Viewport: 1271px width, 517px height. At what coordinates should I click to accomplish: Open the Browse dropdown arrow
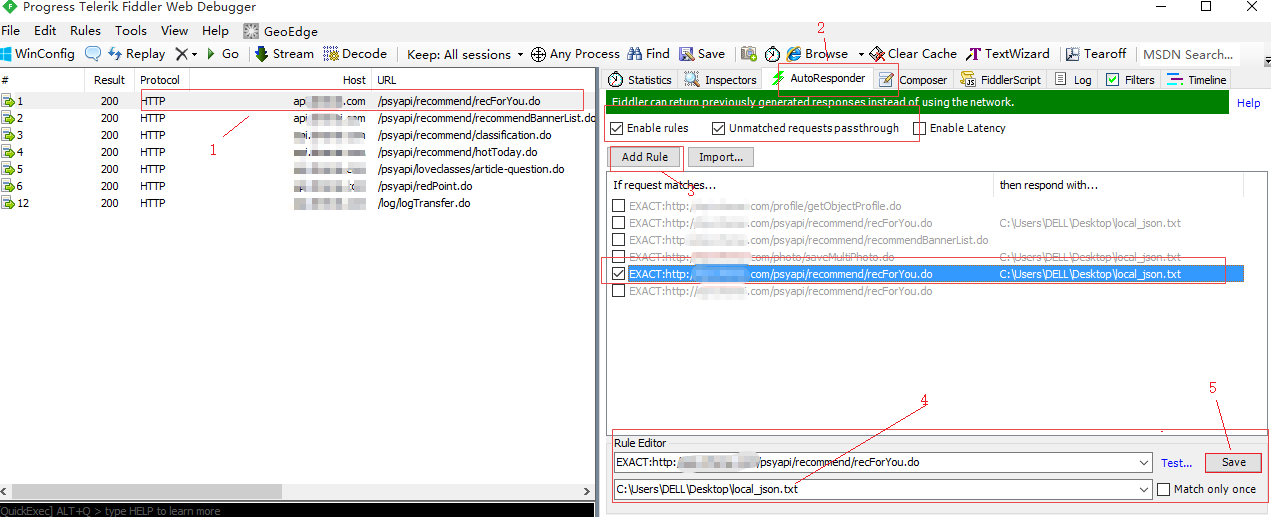861,54
